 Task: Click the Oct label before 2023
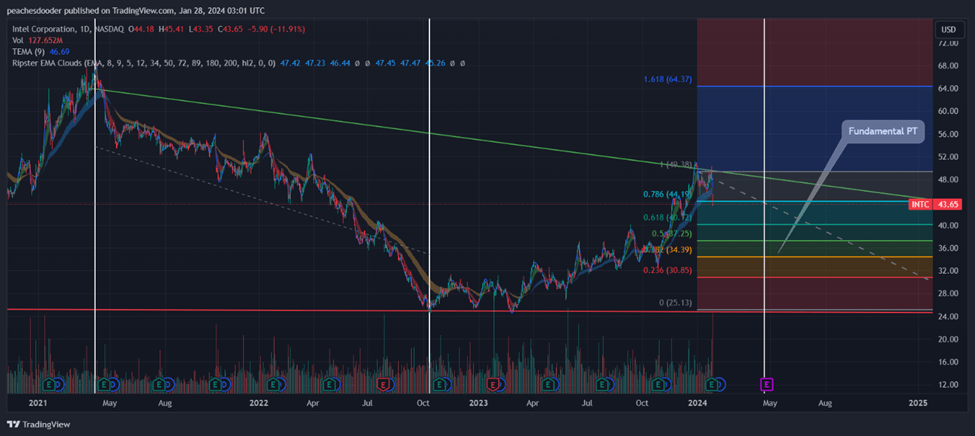coord(423,403)
